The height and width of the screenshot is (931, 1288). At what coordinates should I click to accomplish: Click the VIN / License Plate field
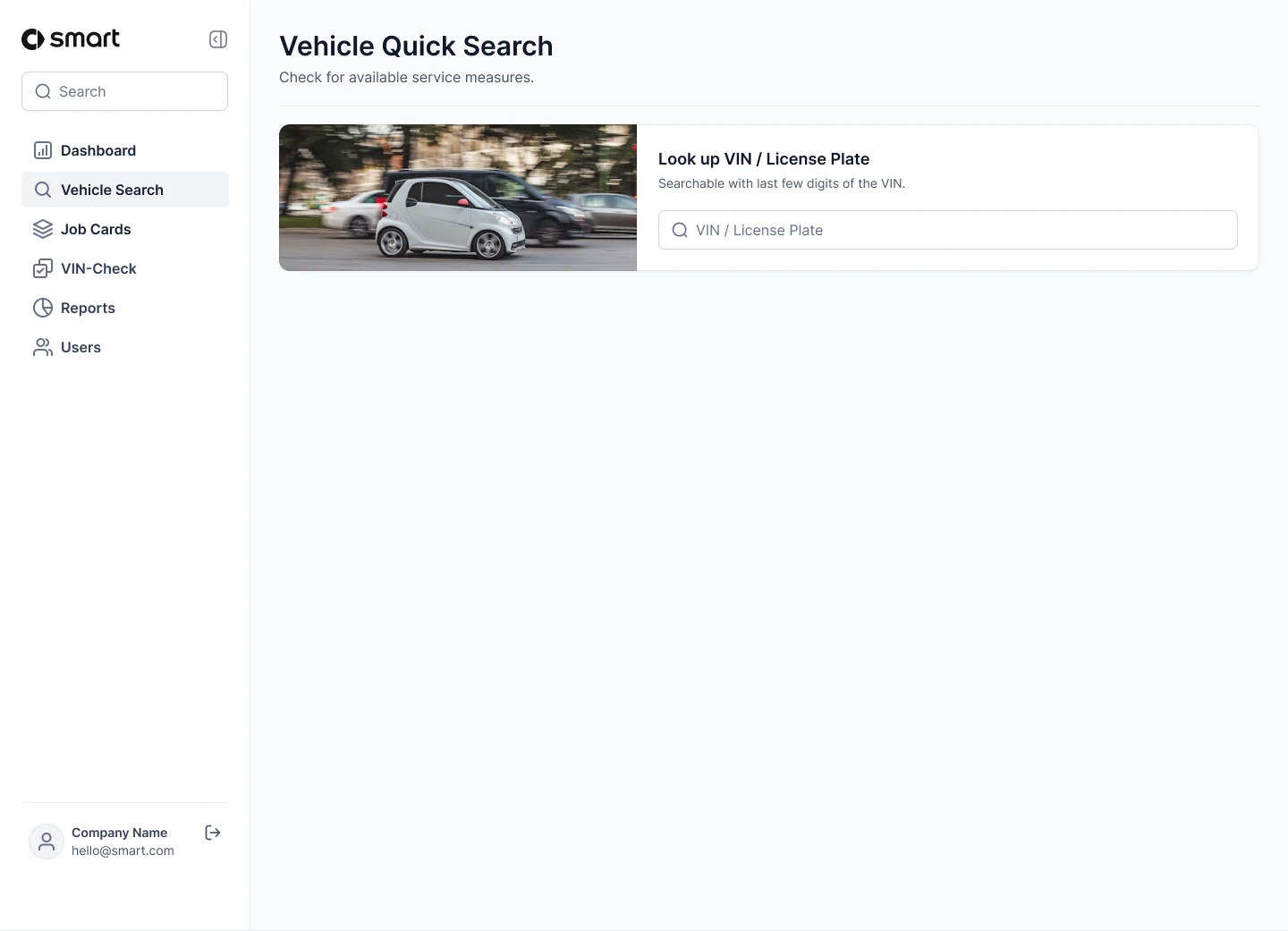(948, 230)
